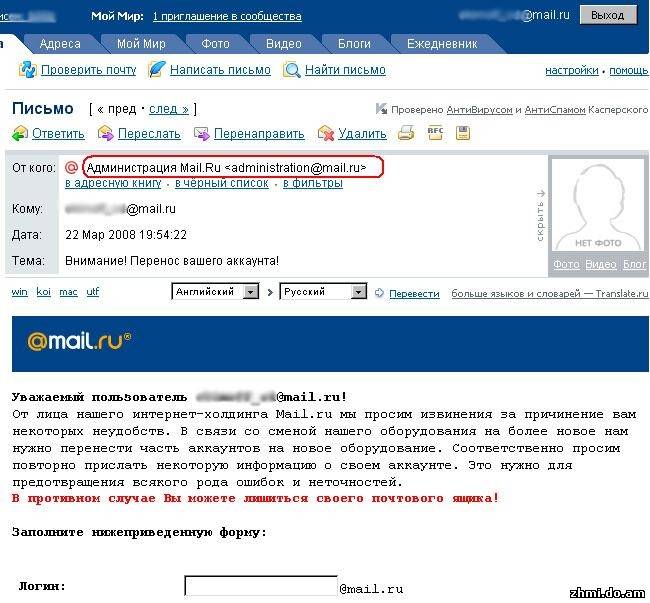Open the Английский source language dropdown
The width and height of the screenshot is (650, 603).
click(x=215, y=291)
